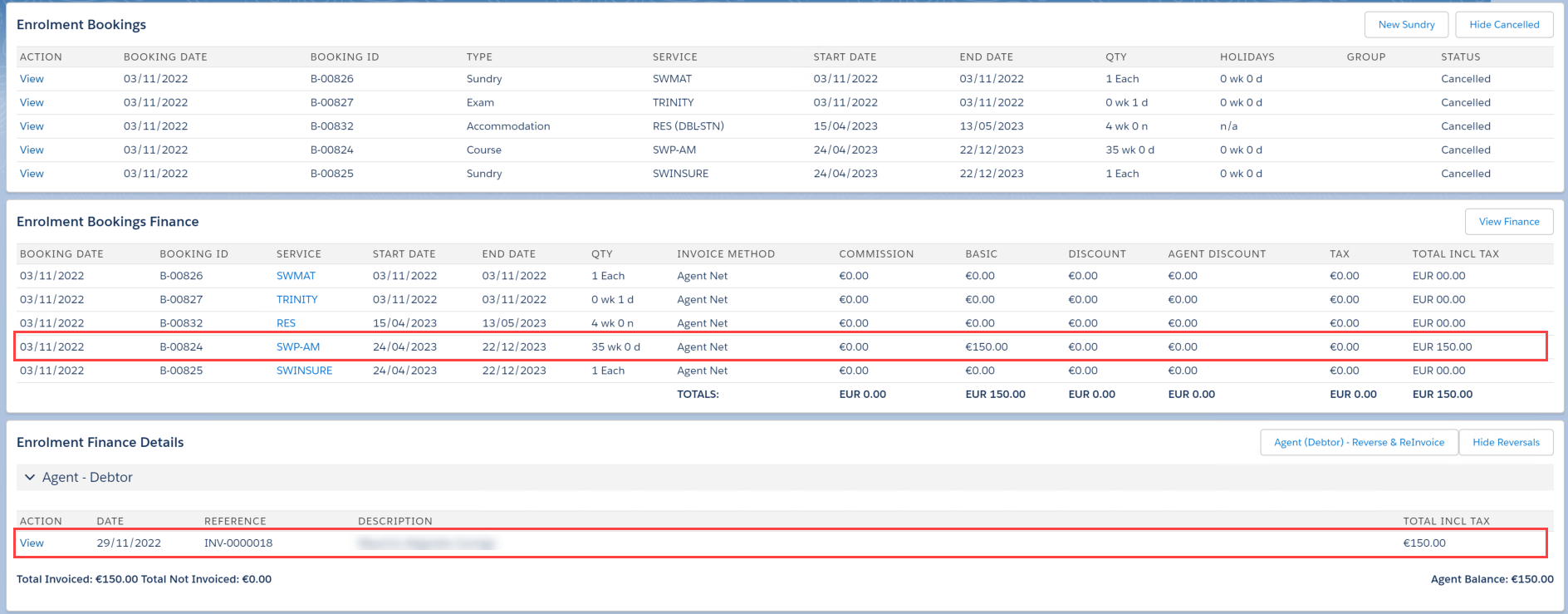Select the SWP-AM service link
The width and height of the screenshot is (1568, 614).
(x=297, y=347)
